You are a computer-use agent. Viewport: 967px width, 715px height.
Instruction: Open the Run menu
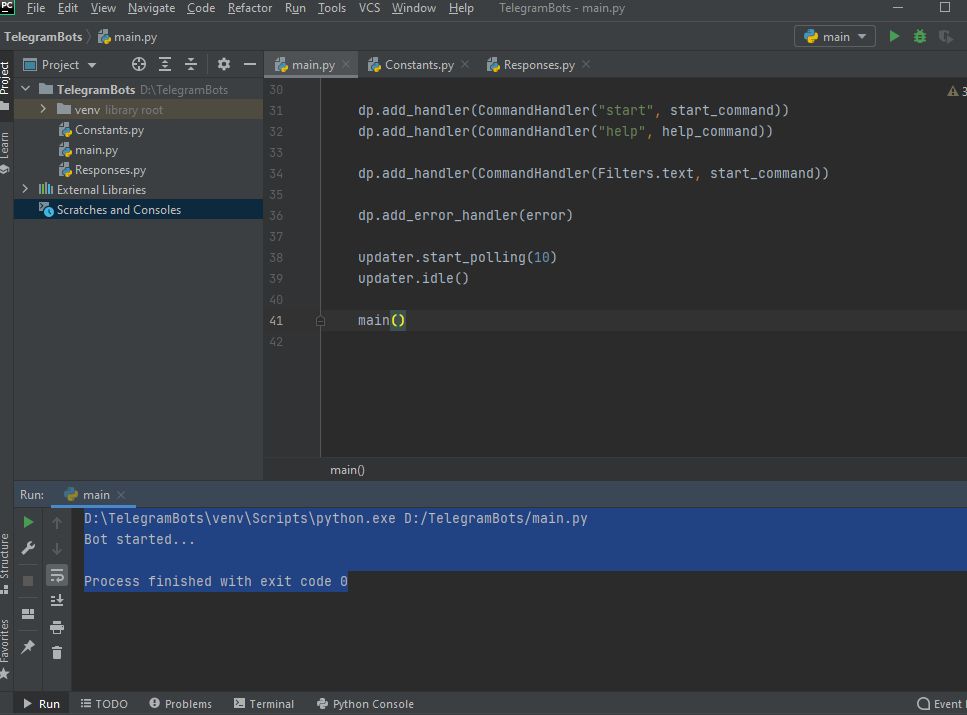(295, 8)
